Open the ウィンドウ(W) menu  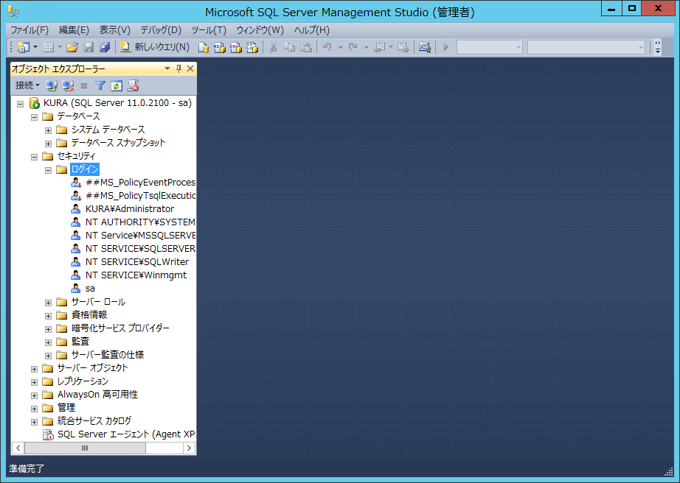click(260, 30)
